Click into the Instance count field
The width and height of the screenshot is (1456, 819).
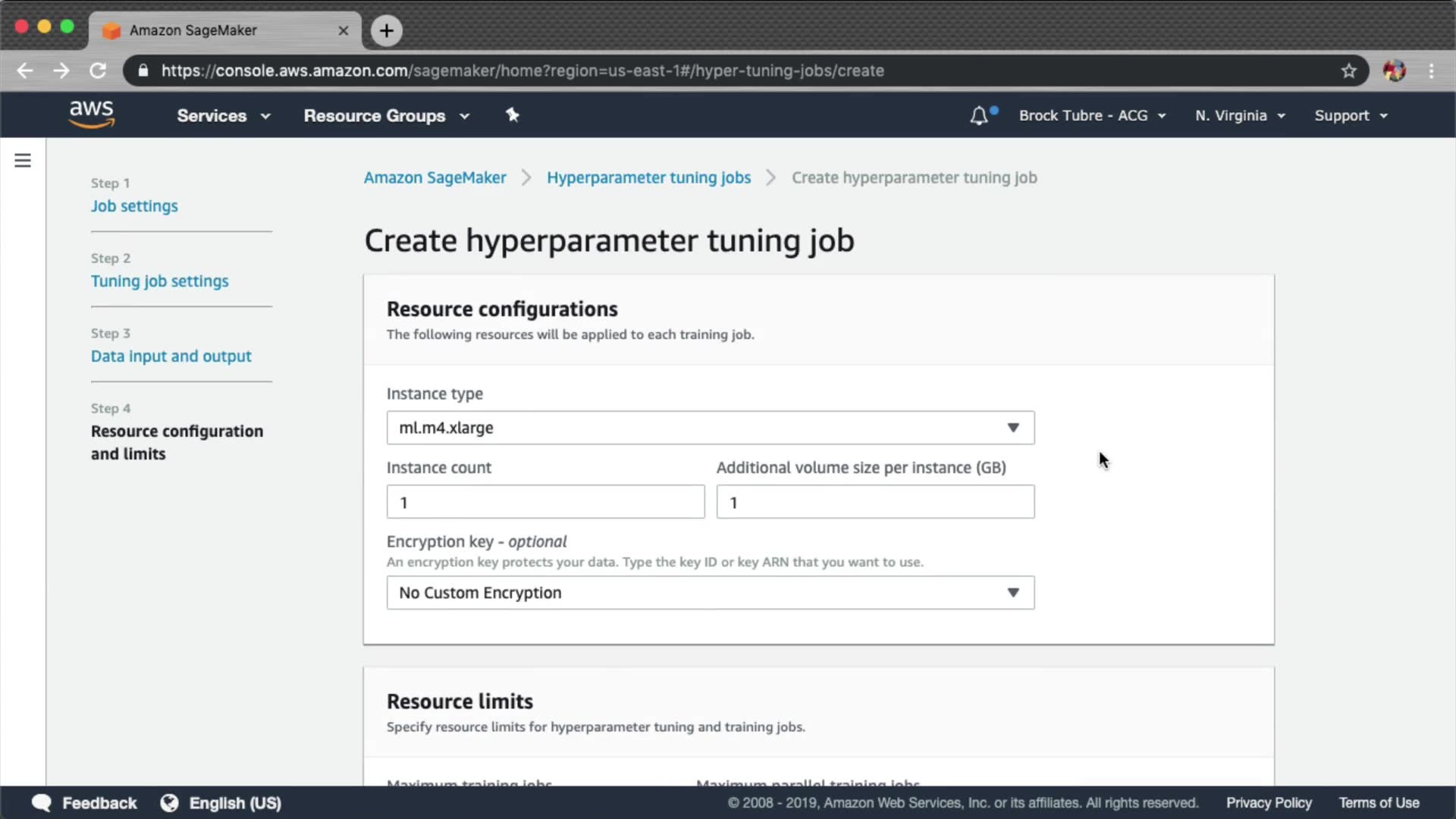tap(545, 502)
